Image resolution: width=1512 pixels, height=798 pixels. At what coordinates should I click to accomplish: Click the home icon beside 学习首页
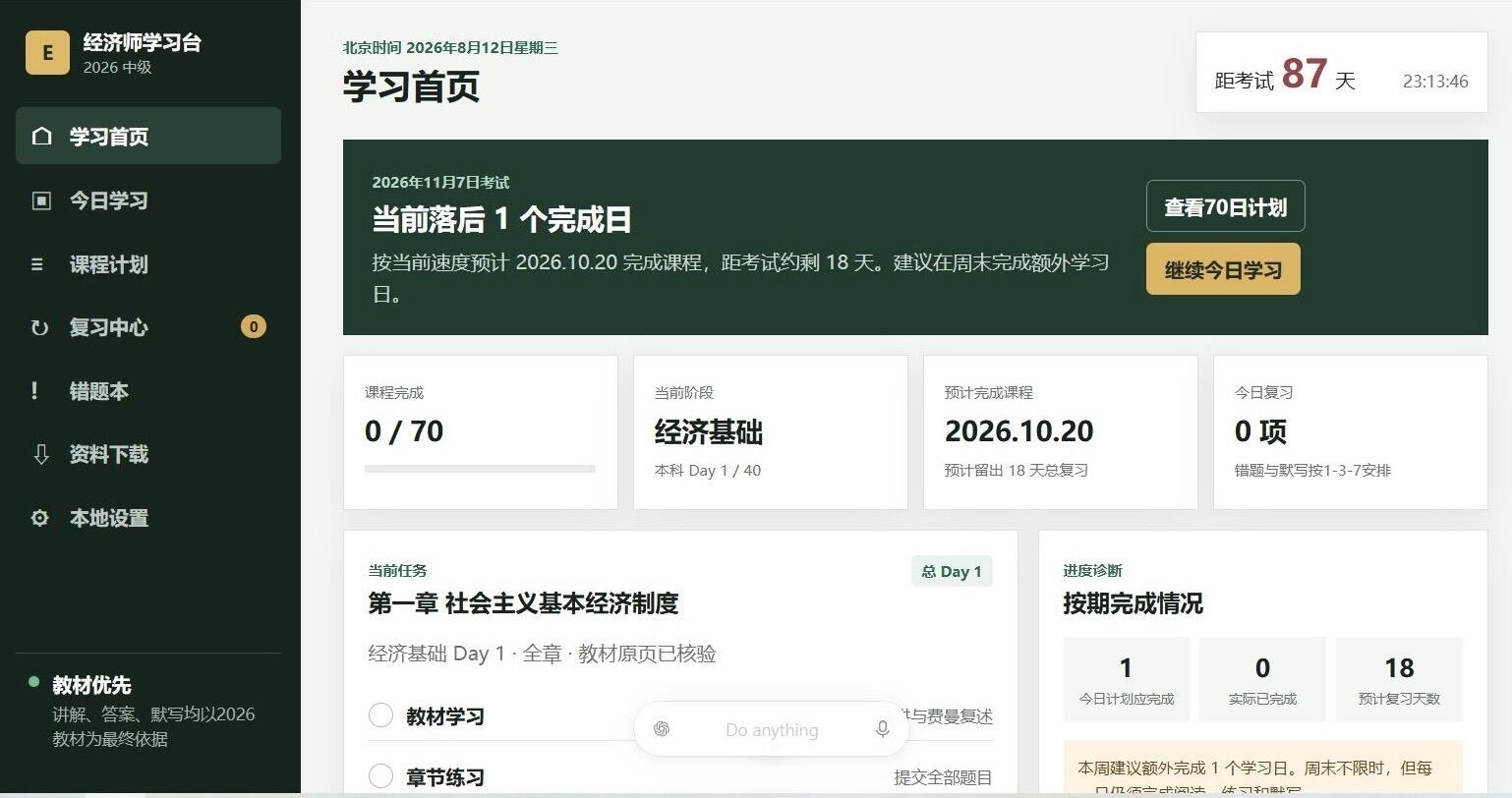[x=41, y=136]
